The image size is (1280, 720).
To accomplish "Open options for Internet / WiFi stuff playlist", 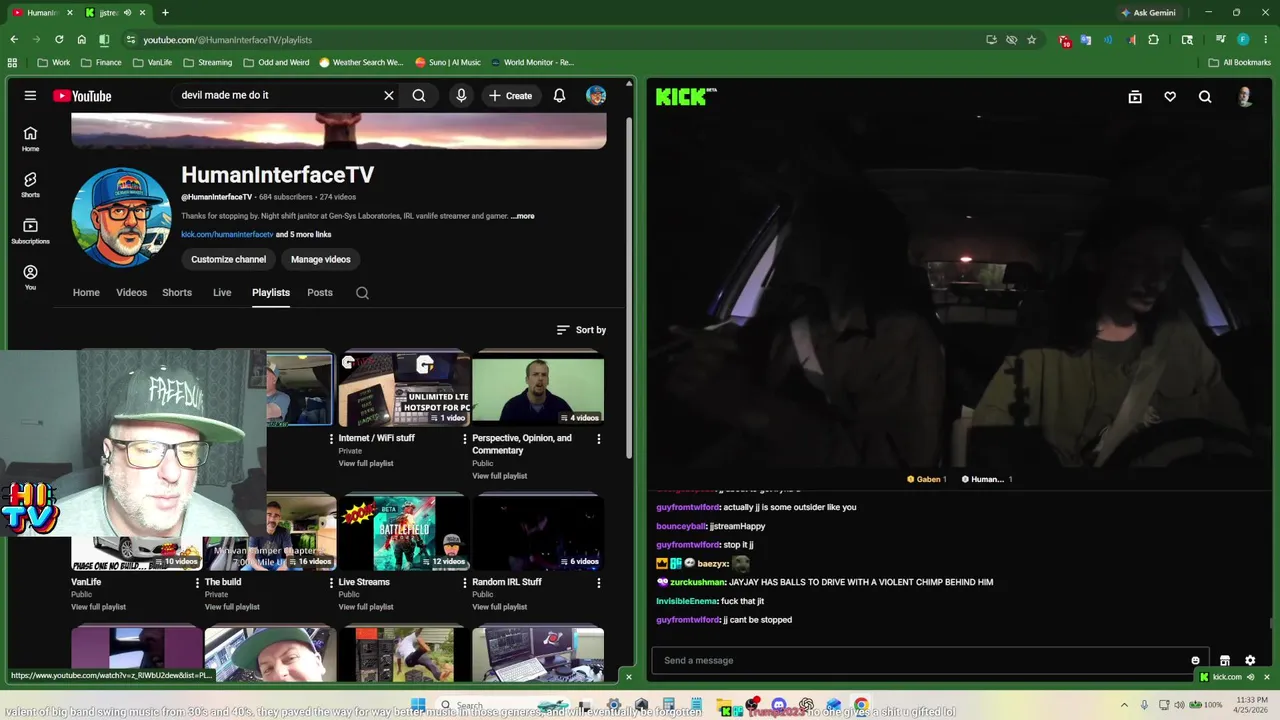I will point(464,439).
